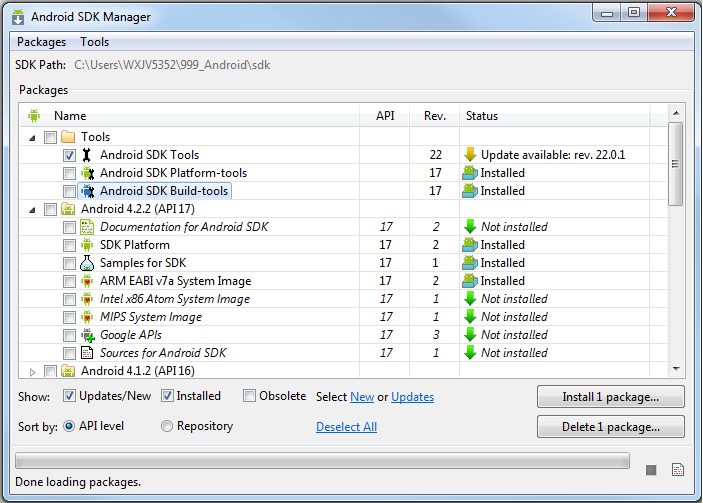Click the Documentation for Android SDK icon
The height and width of the screenshot is (503, 703).
tap(86, 227)
